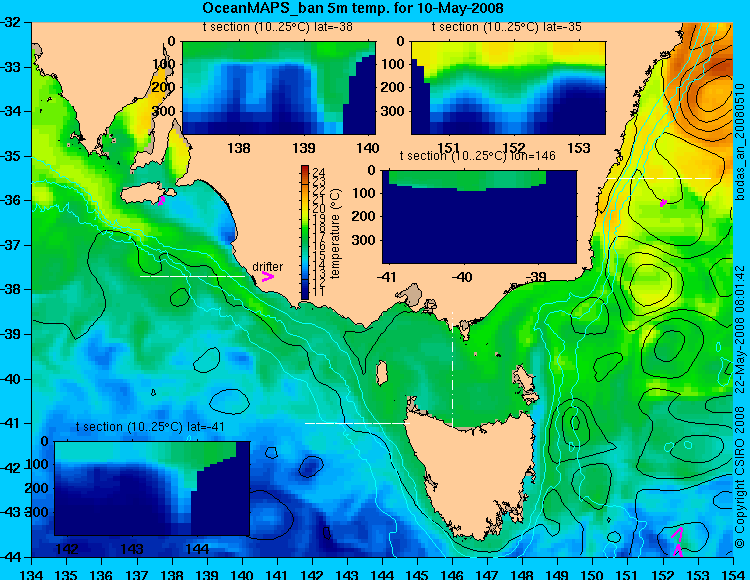Open the lon=146 temperature section plot
Viewport: 750px width, 580px height.
coord(479,217)
